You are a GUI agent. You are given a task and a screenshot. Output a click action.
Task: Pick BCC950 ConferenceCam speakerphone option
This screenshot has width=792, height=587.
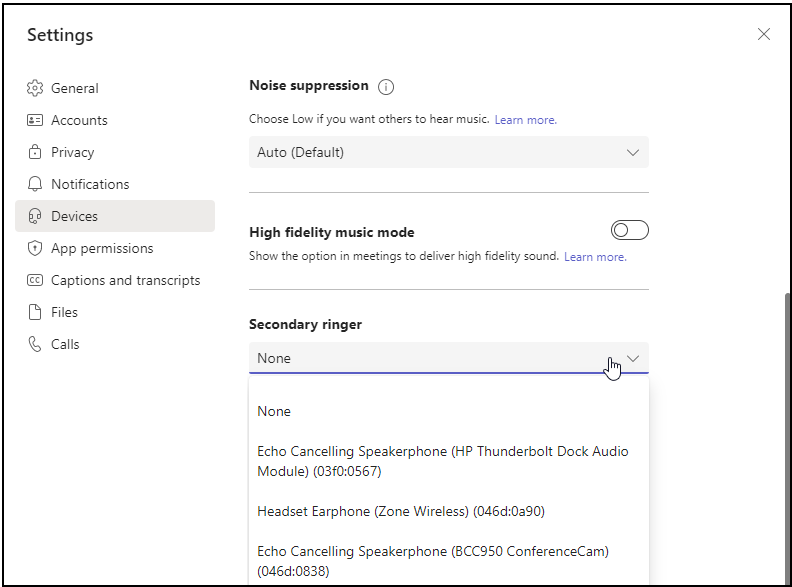pyautogui.click(x=432, y=561)
